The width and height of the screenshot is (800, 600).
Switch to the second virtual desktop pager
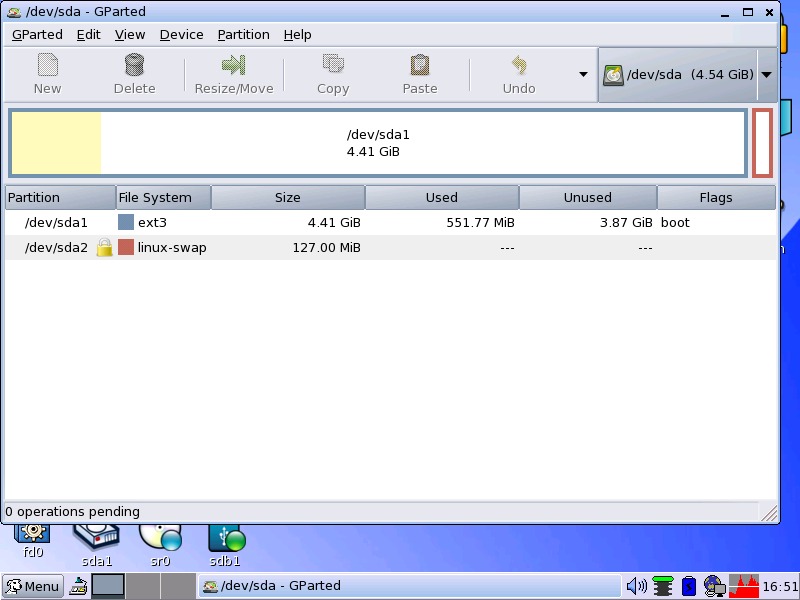(x=143, y=585)
